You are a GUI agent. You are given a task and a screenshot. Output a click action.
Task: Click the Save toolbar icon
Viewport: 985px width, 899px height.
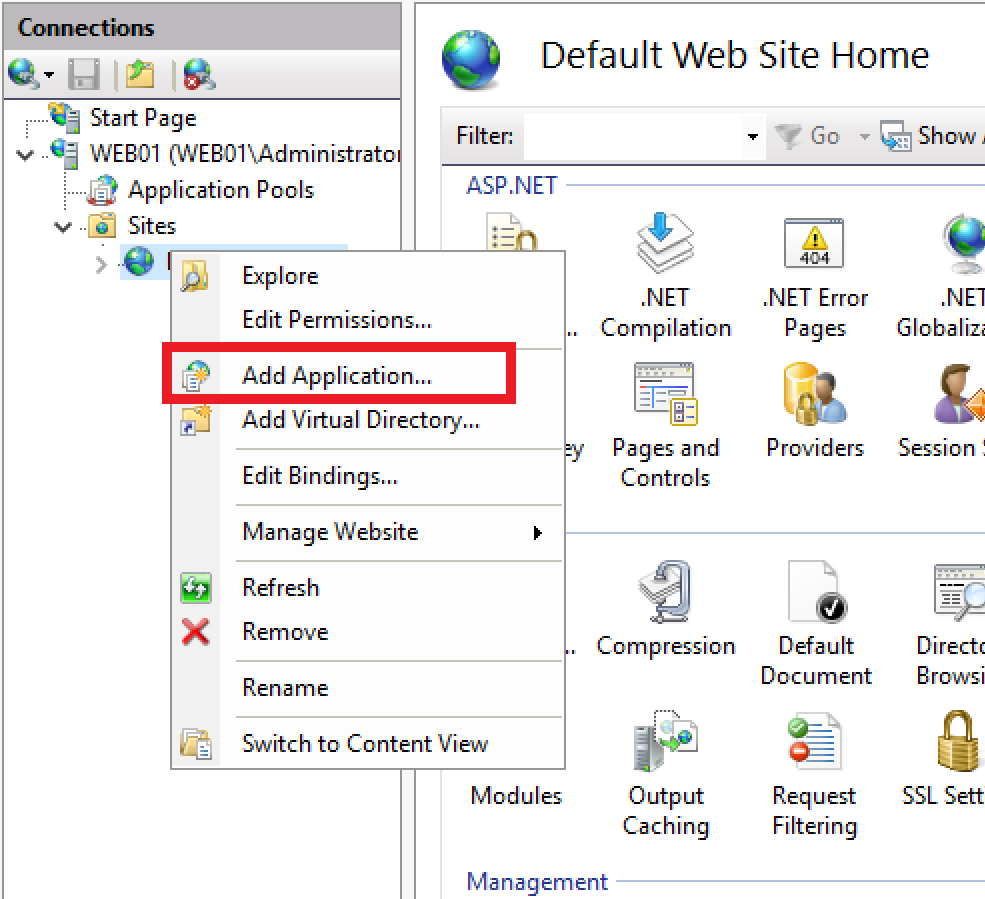point(84,74)
